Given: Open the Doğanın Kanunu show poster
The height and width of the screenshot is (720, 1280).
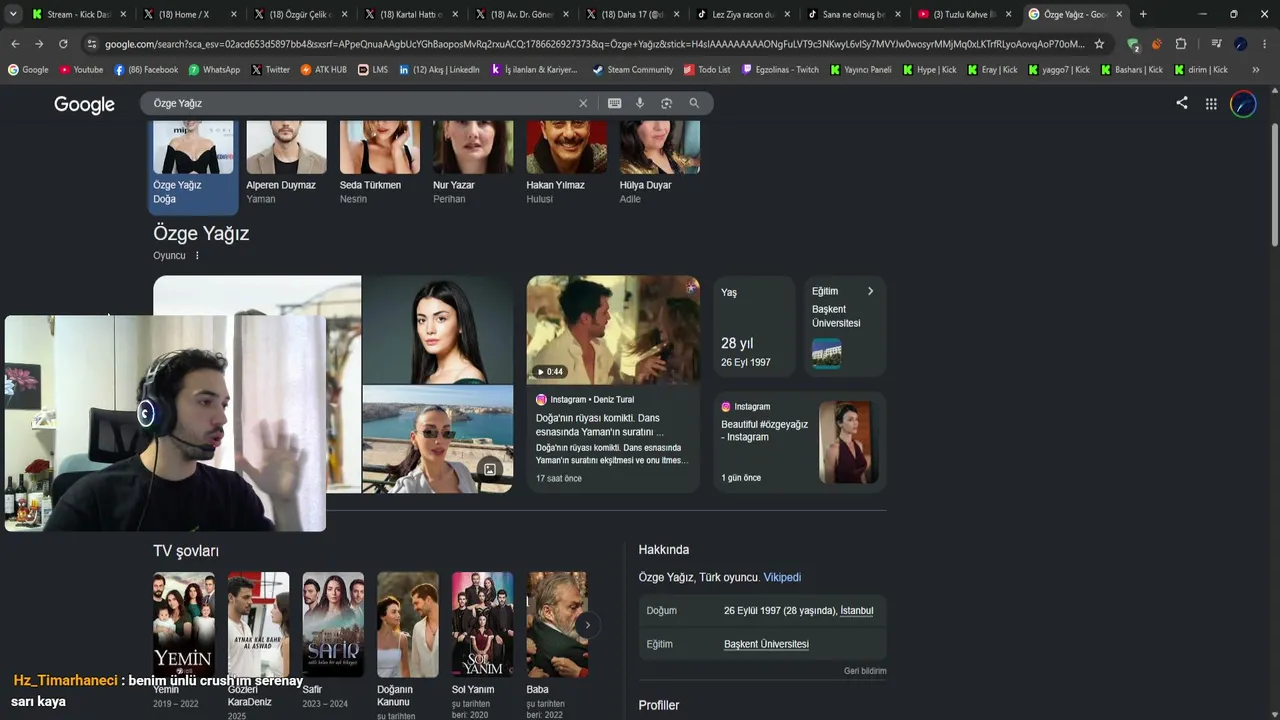Looking at the screenshot, I should [408, 625].
